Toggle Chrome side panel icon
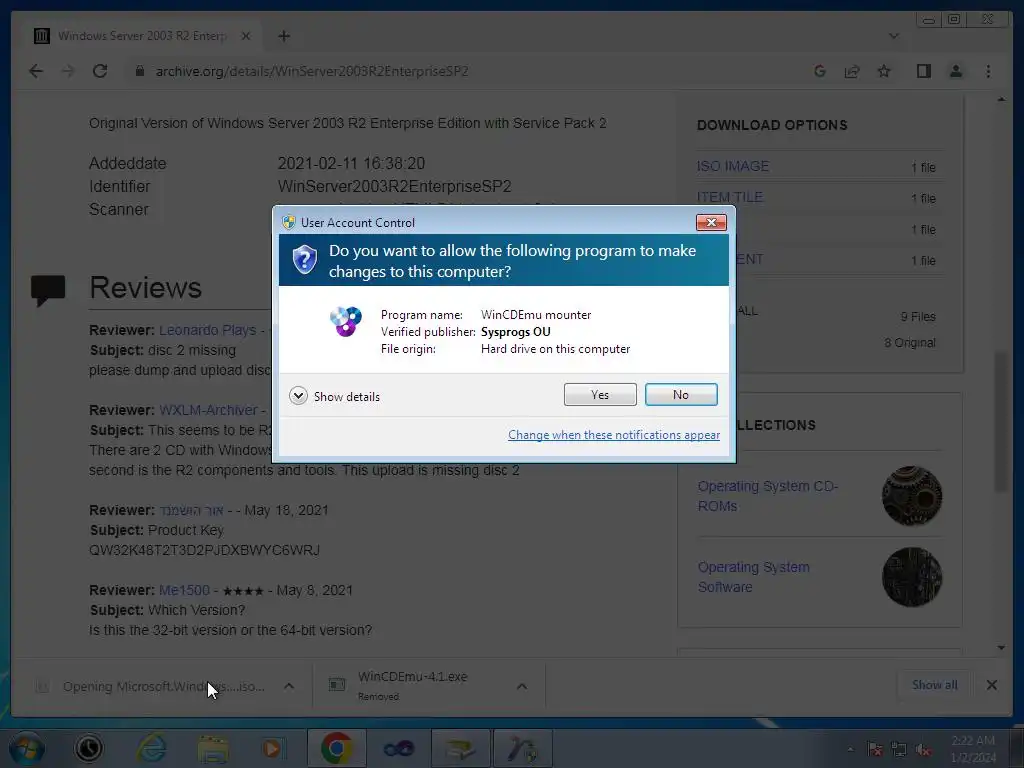This screenshot has height=768, width=1024. (923, 71)
